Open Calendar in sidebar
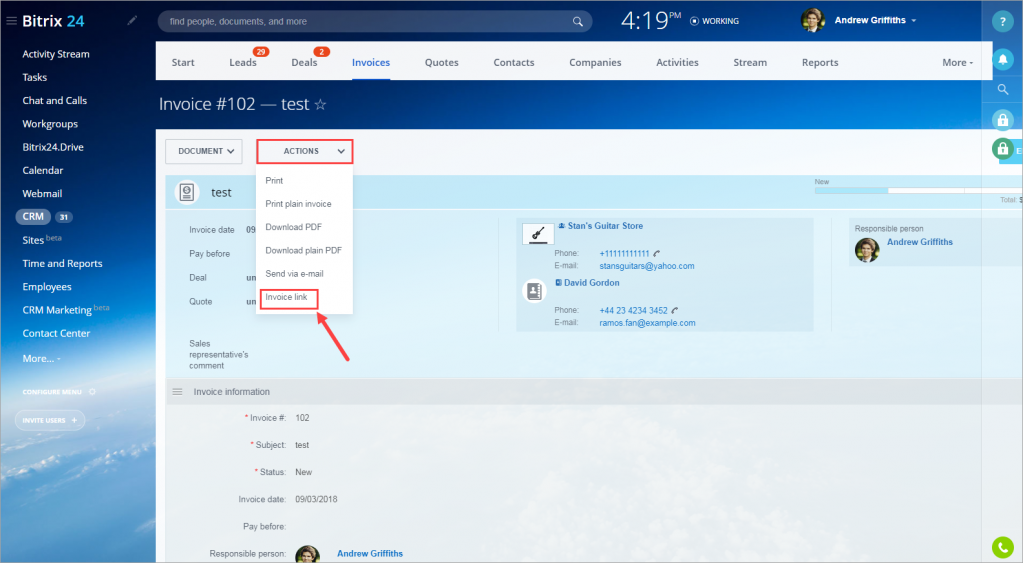 pos(42,170)
